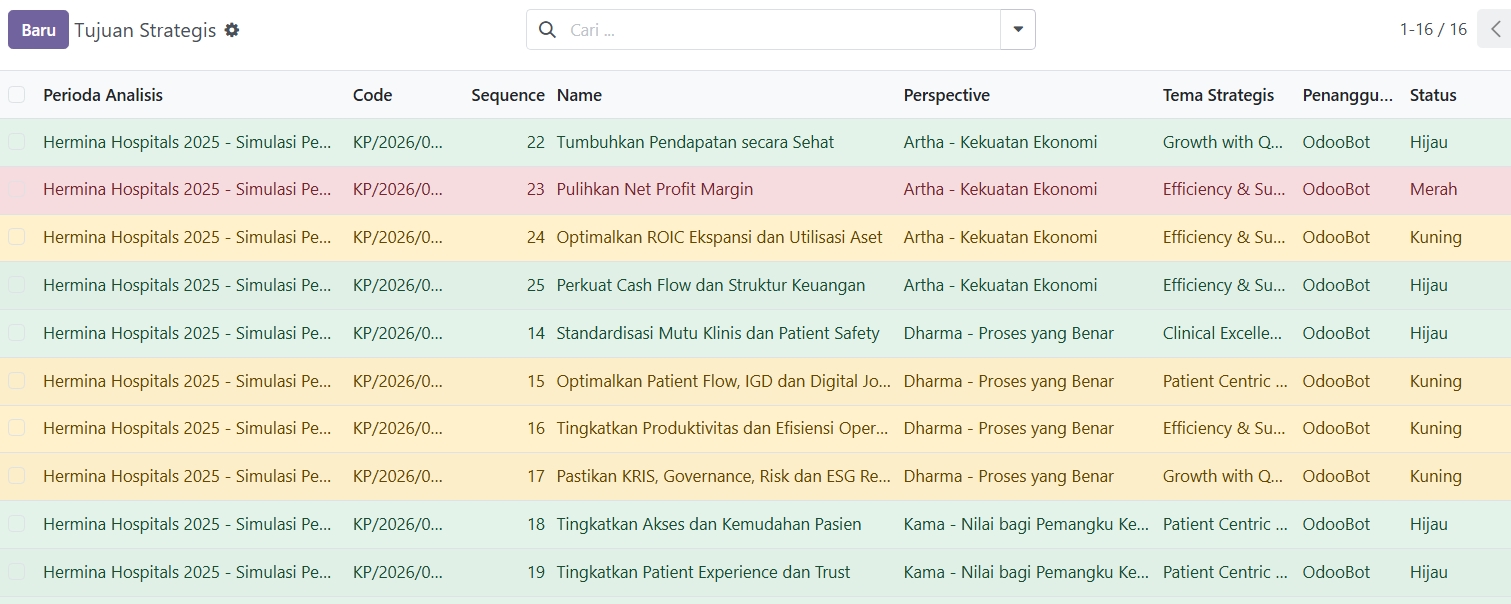Click Kama perspective in sequence 18 row

tap(1026, 524)
